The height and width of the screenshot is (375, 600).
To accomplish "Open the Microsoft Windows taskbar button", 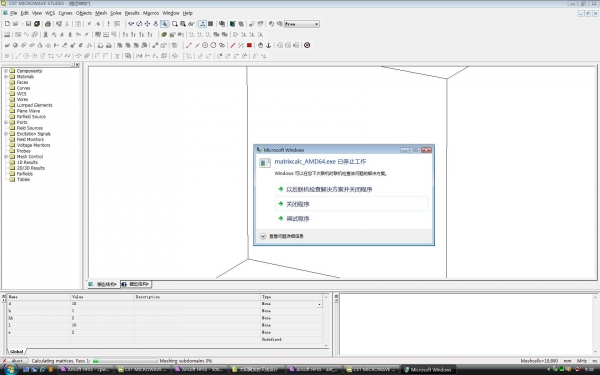I will click(429, 370).
